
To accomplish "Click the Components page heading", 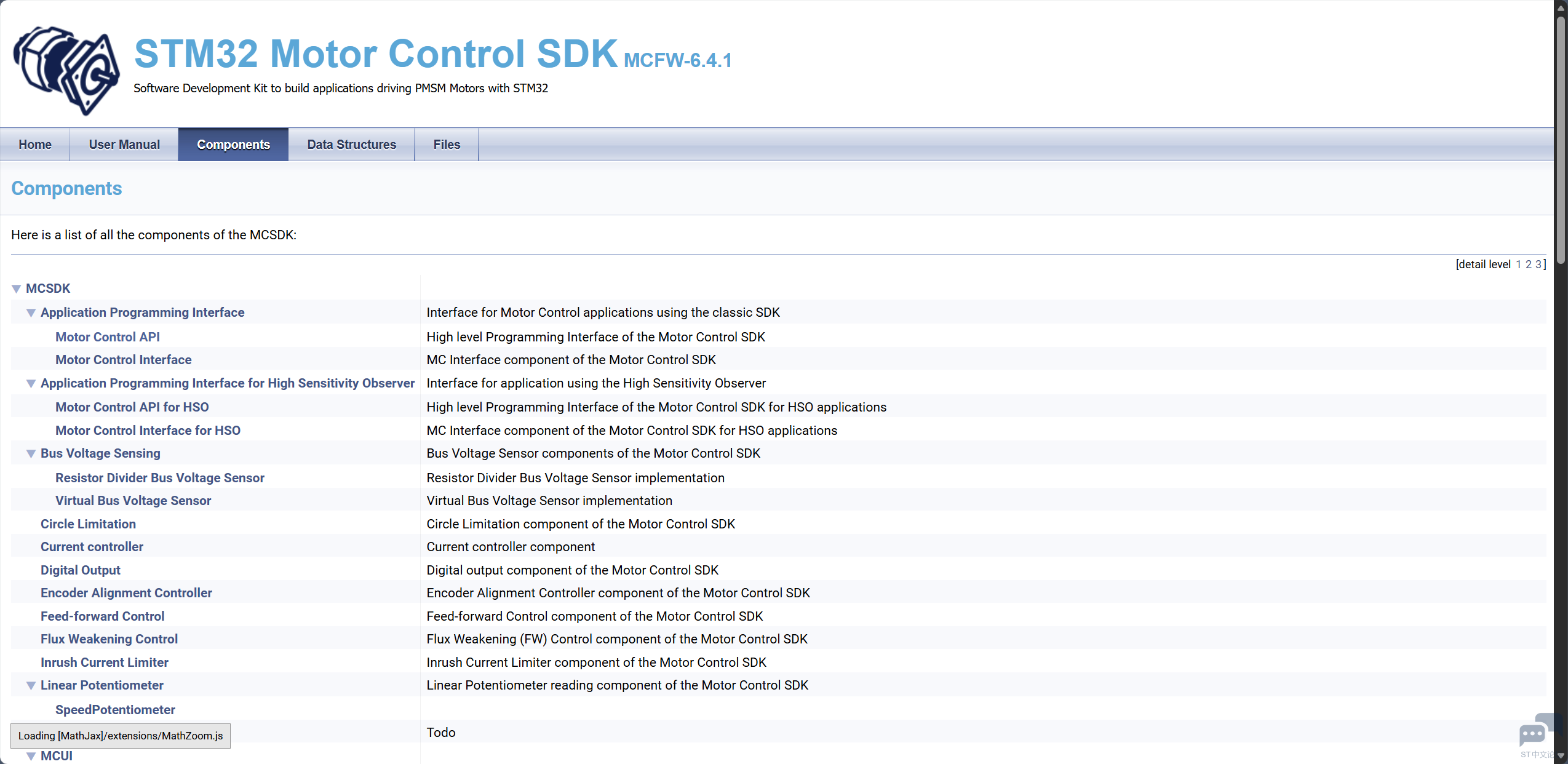I will pos(66,188).
